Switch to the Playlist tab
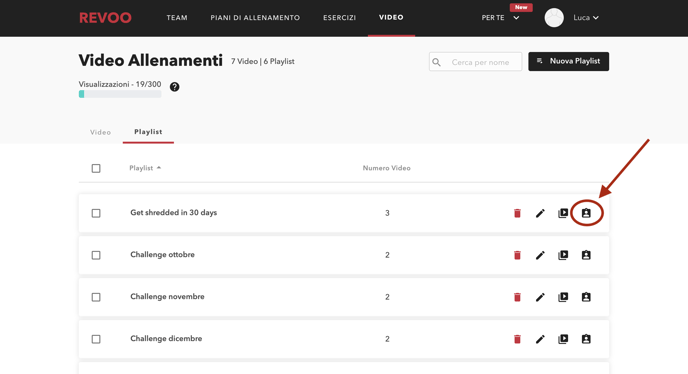 148,132
